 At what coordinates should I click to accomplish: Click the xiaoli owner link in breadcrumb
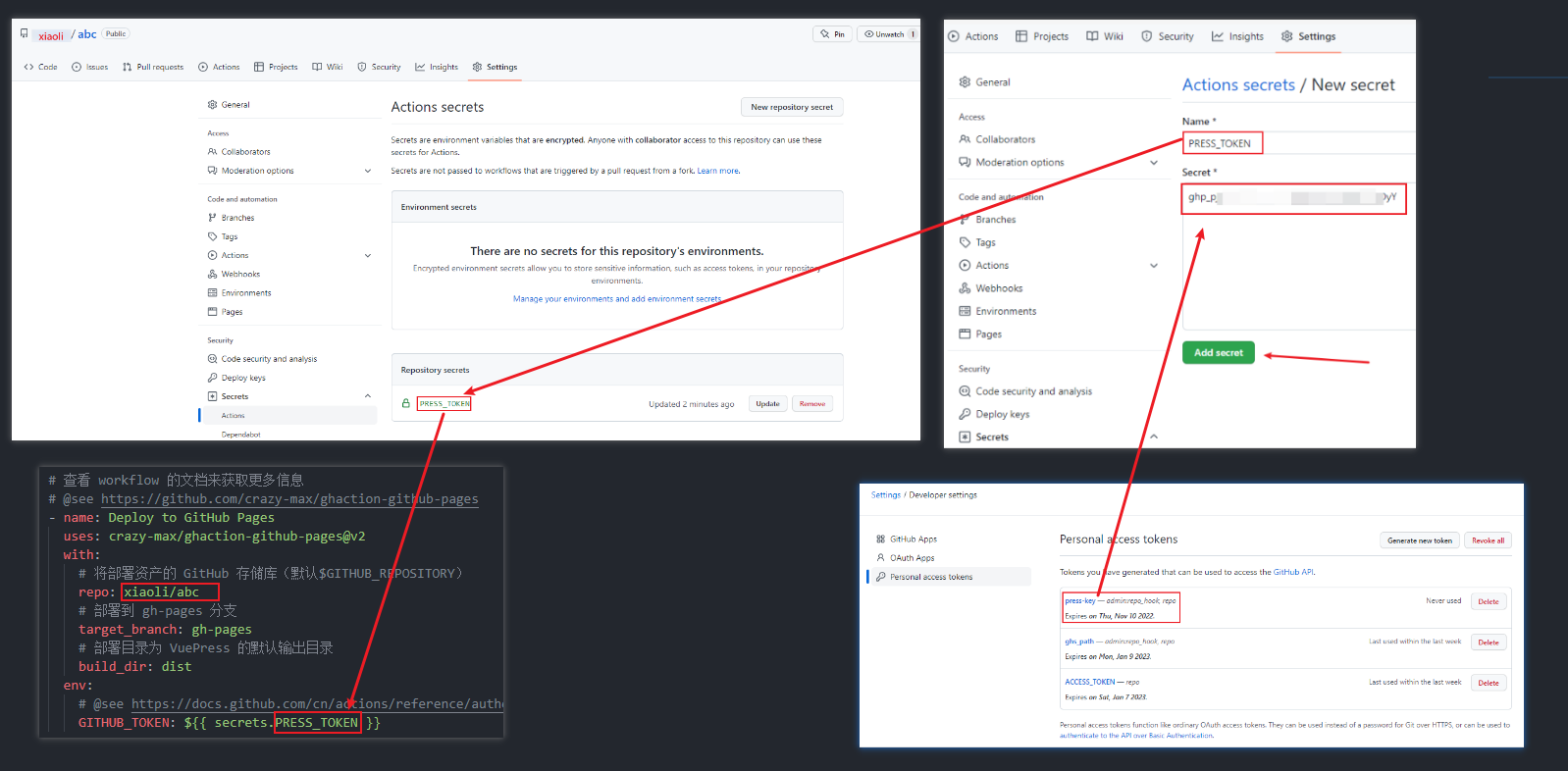[51, 35]
